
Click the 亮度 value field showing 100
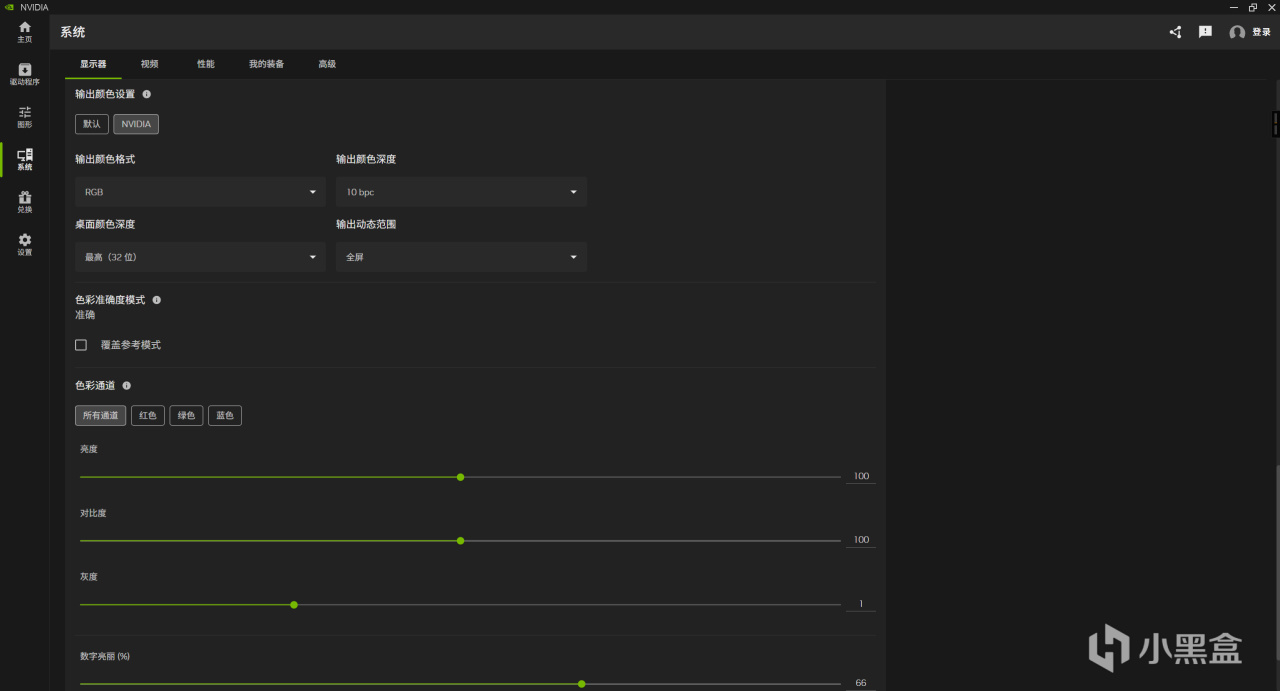(x=861, y=476)
